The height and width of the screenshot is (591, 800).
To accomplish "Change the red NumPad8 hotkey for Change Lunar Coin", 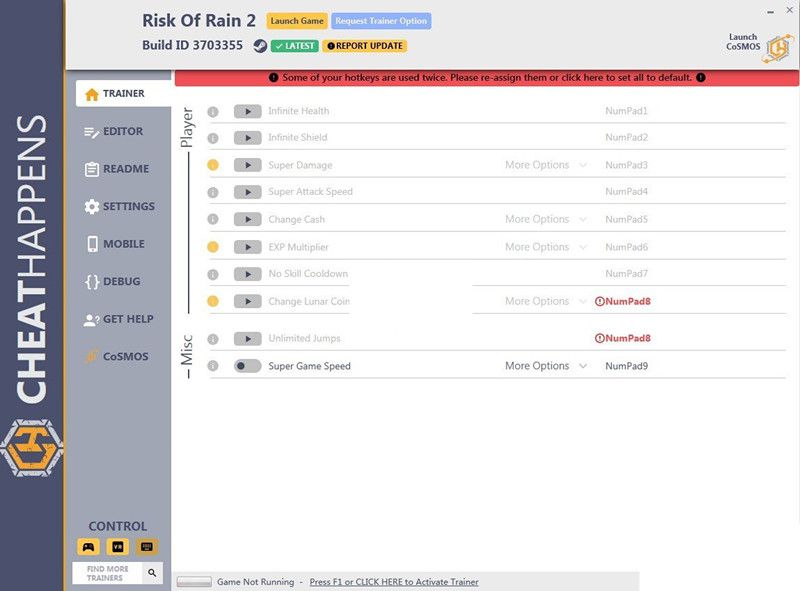I will (x=628, y=301).
